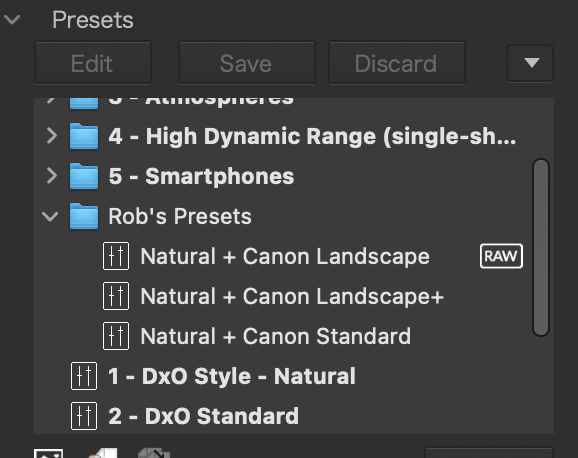This screenshot has height=458, width=578.
Task: Collapse the Presets panel section
Action: coord(12,19)
